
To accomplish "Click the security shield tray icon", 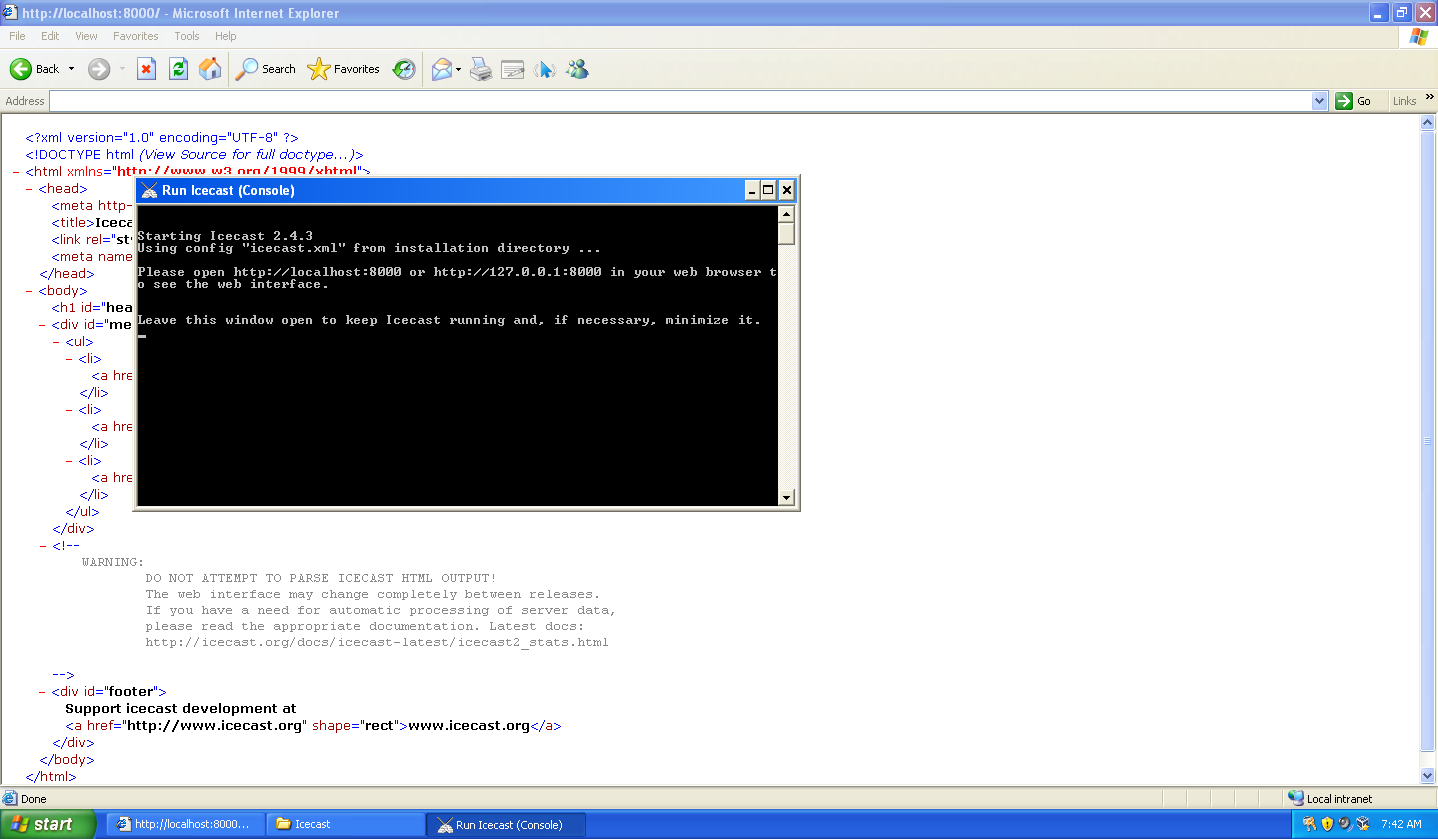I will click(1328, 824).
